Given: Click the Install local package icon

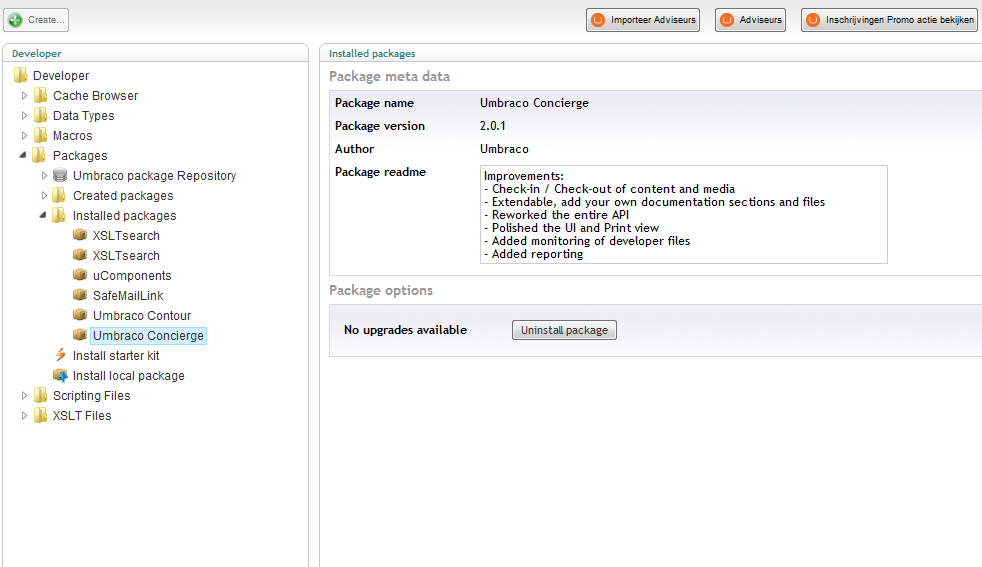Looking at the screenshot, I should (x=60, y=375).
